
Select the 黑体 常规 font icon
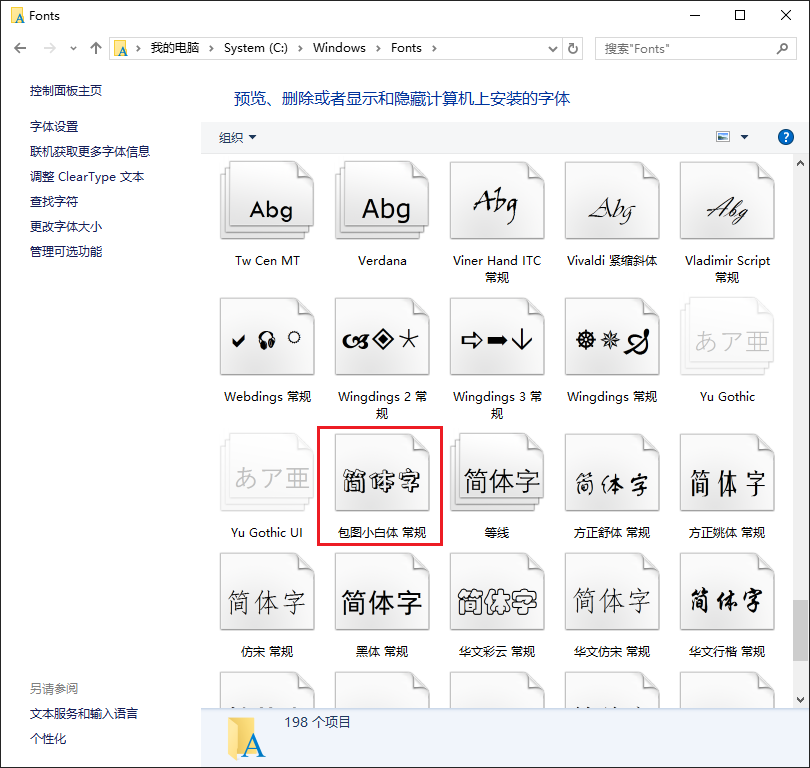click(x=382, y=591)
